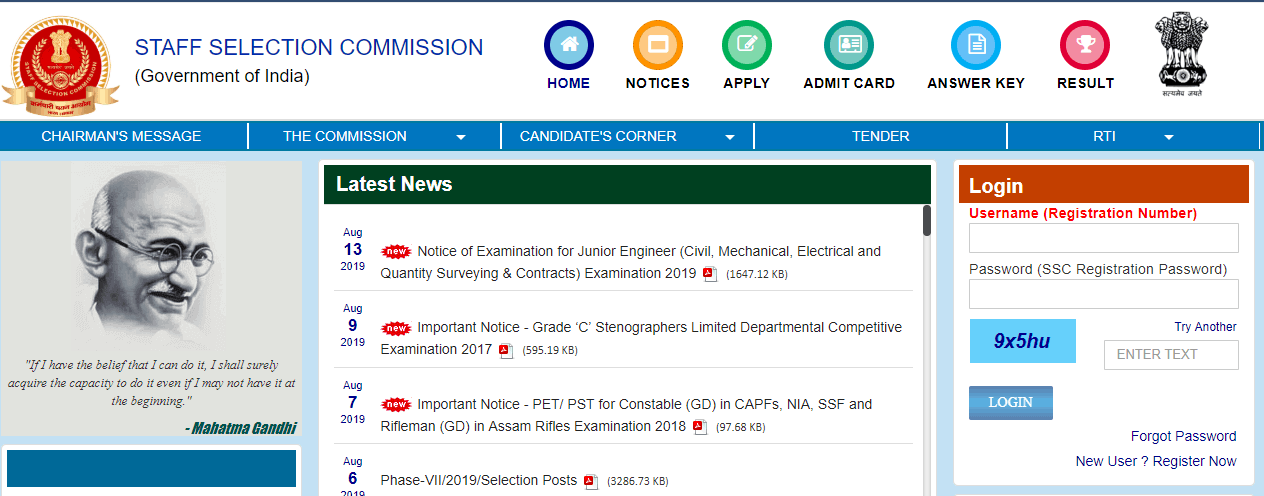
Task: Select the Tender menu item
Action: point(880,136)
